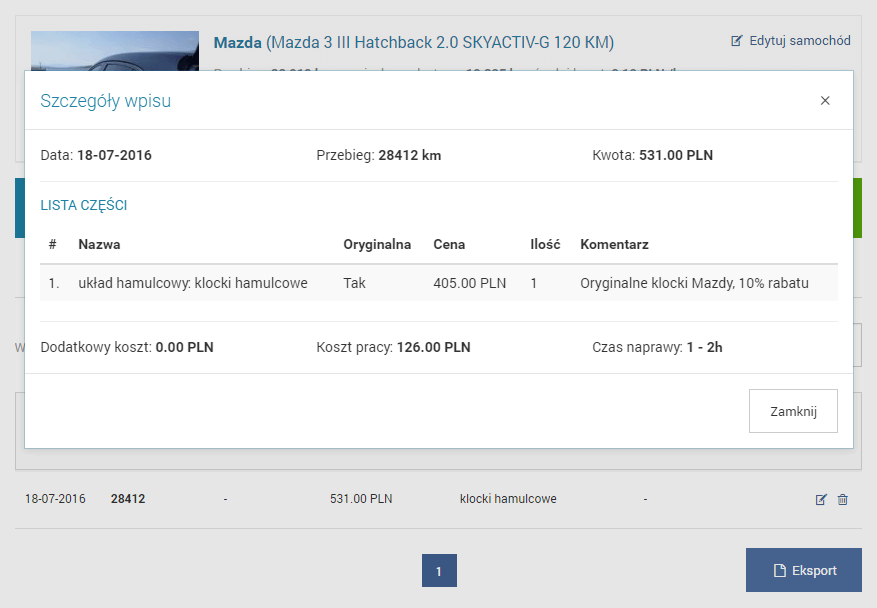Click the Oryginalna column header
The height and width of the screenshot is (608, 877).
pyautogui.click(x=377, y=244)
